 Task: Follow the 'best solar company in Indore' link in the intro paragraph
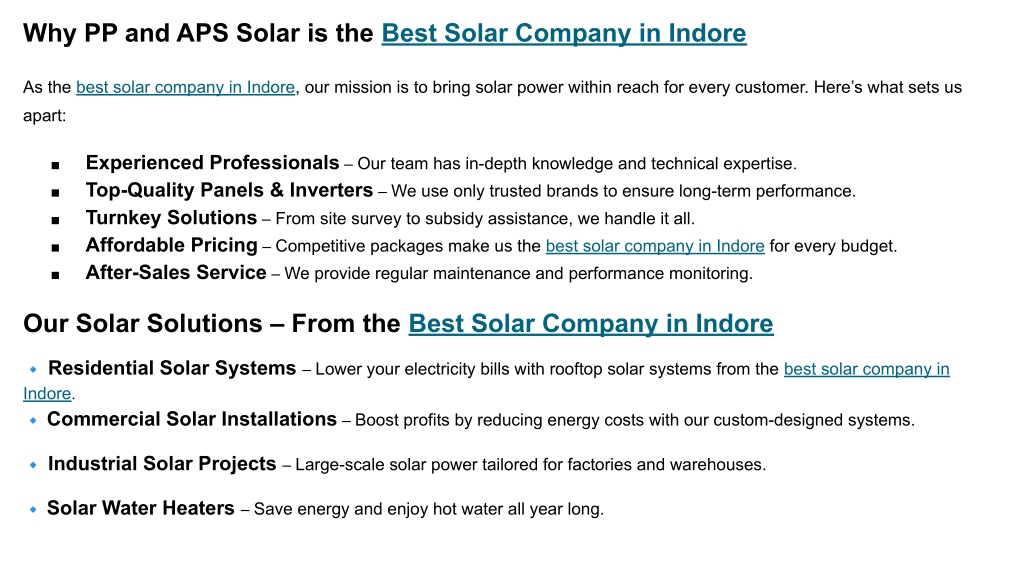click(x=185, y=88)
